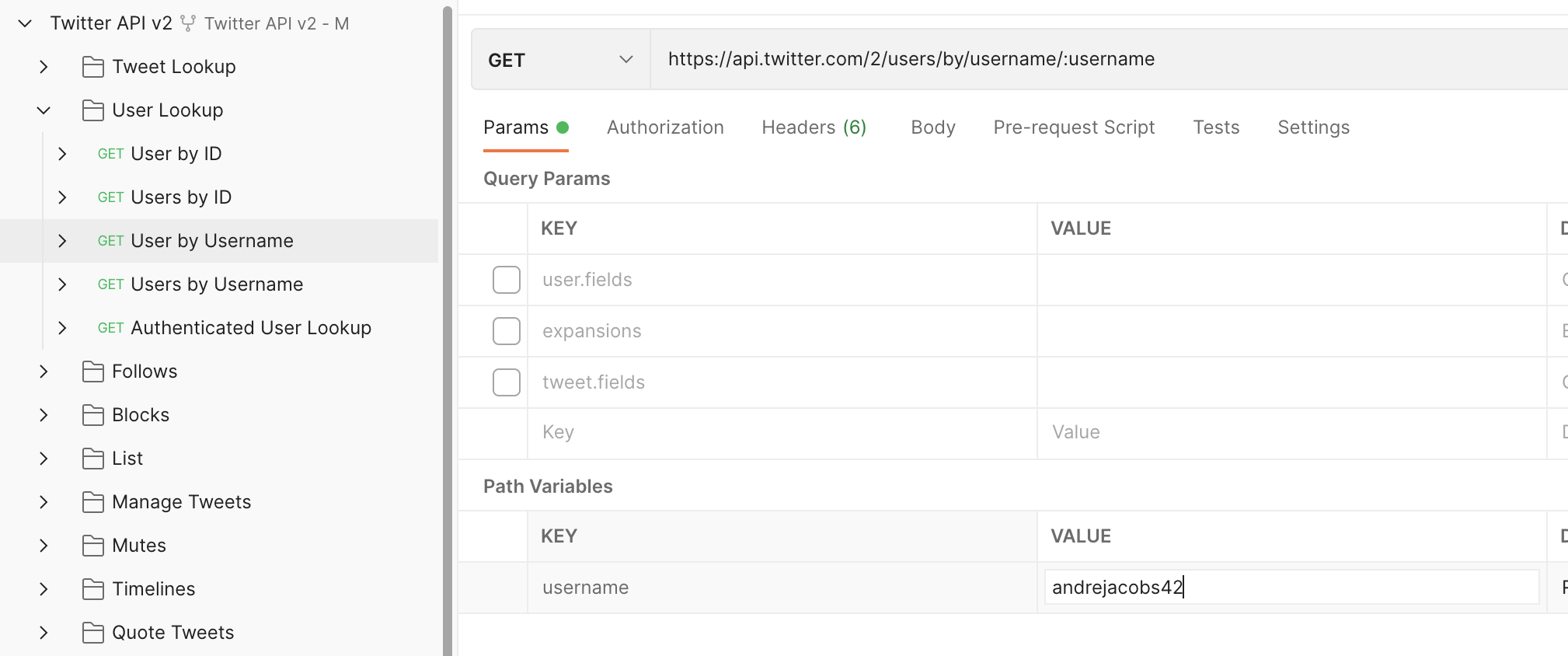The height and width of the screenshot is (656, 1568).
Task: Click the value cell for user.fields
Action: coord(1291,280)
